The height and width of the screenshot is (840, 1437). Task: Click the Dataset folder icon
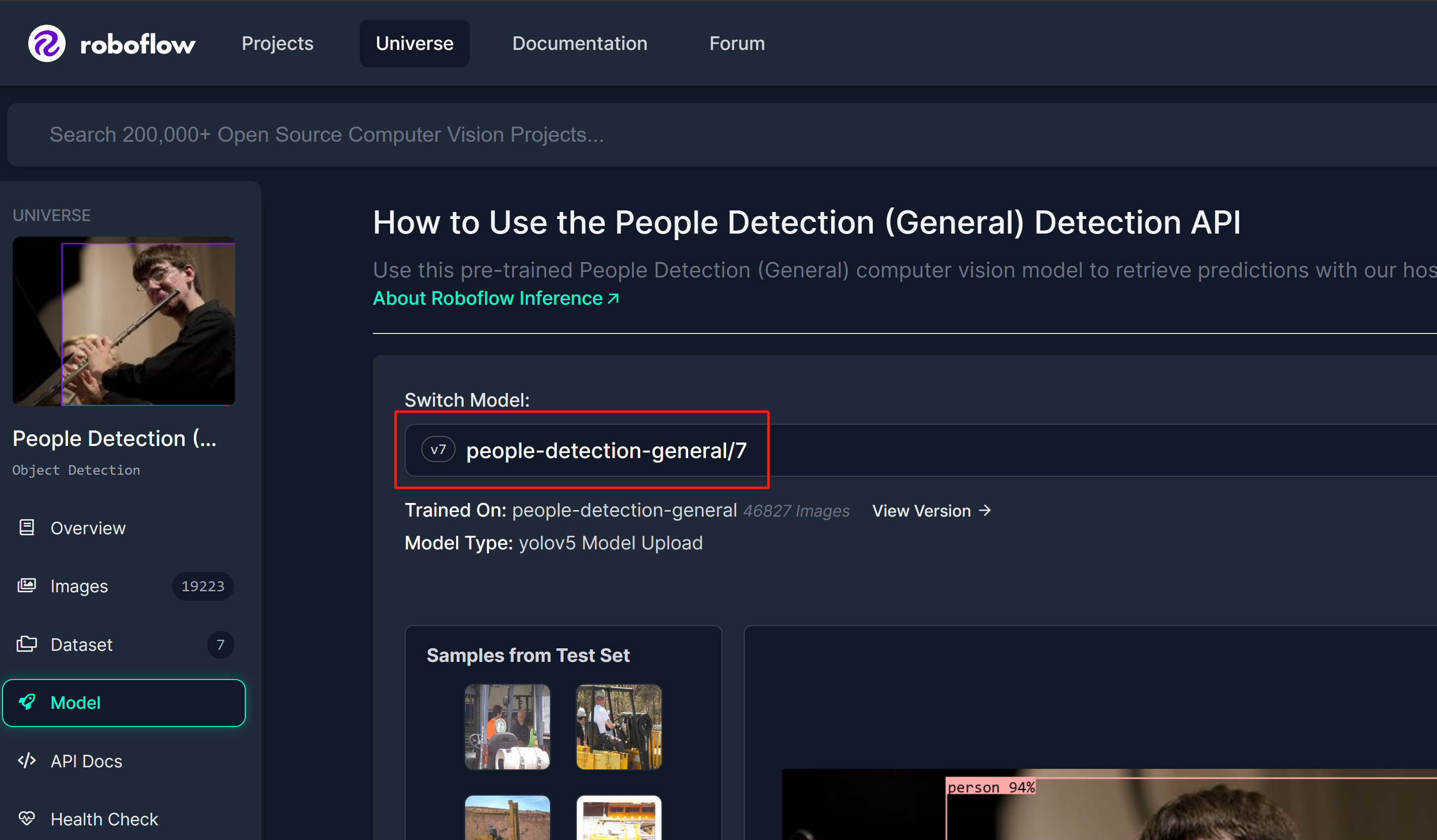[26, 644]
